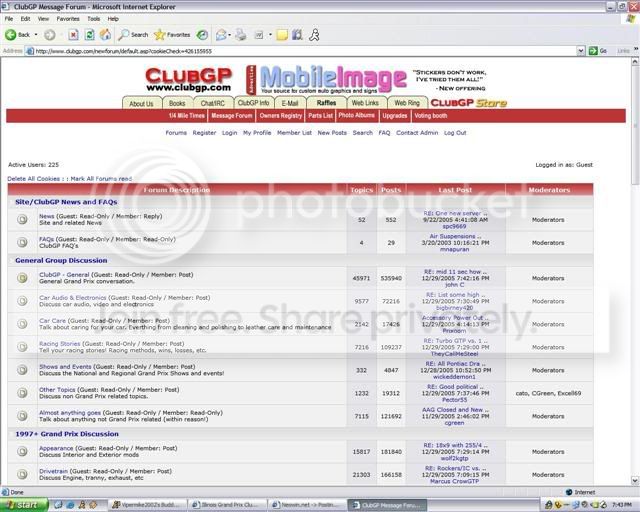This screenshot has height=512, width=640.
Task: Click the vertical scrollbar down arrow
Action: pos(635,480)
